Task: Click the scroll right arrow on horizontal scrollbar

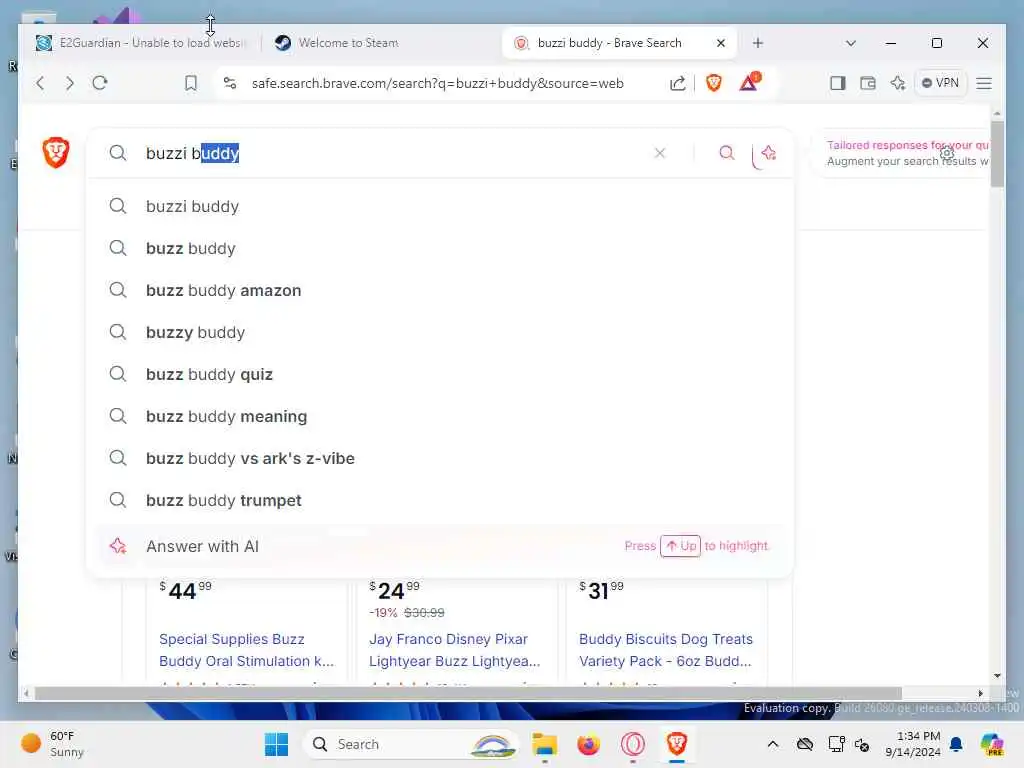Action: (x=980, y=694)
